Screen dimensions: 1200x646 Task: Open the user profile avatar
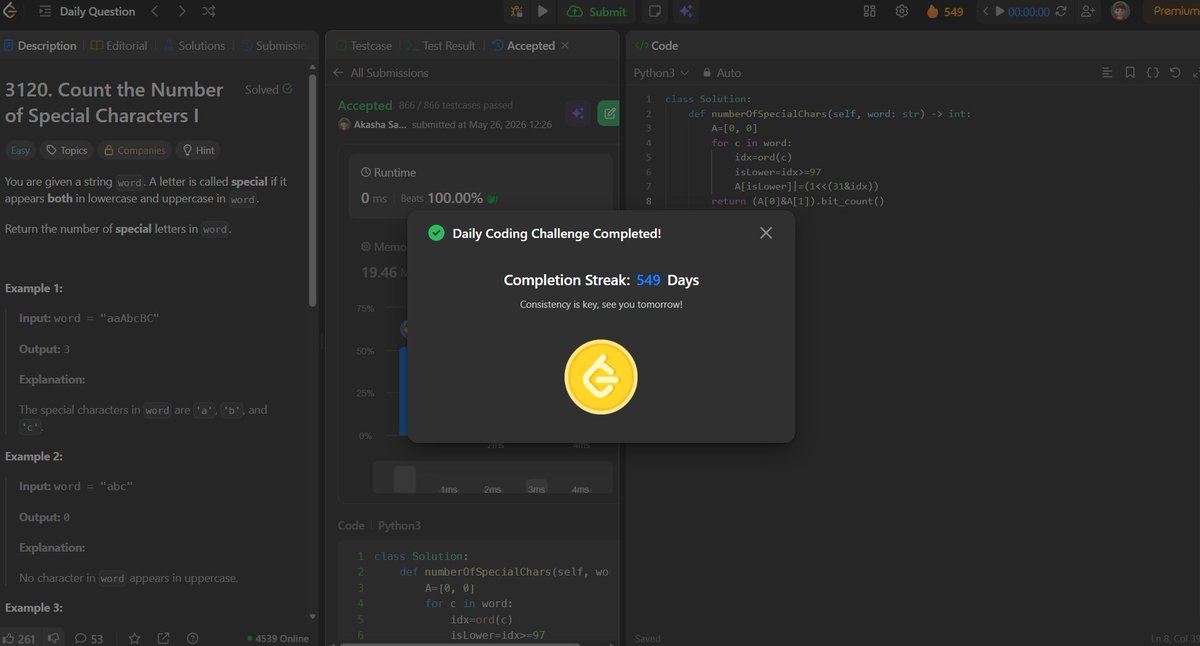(x=1121, y=11)
